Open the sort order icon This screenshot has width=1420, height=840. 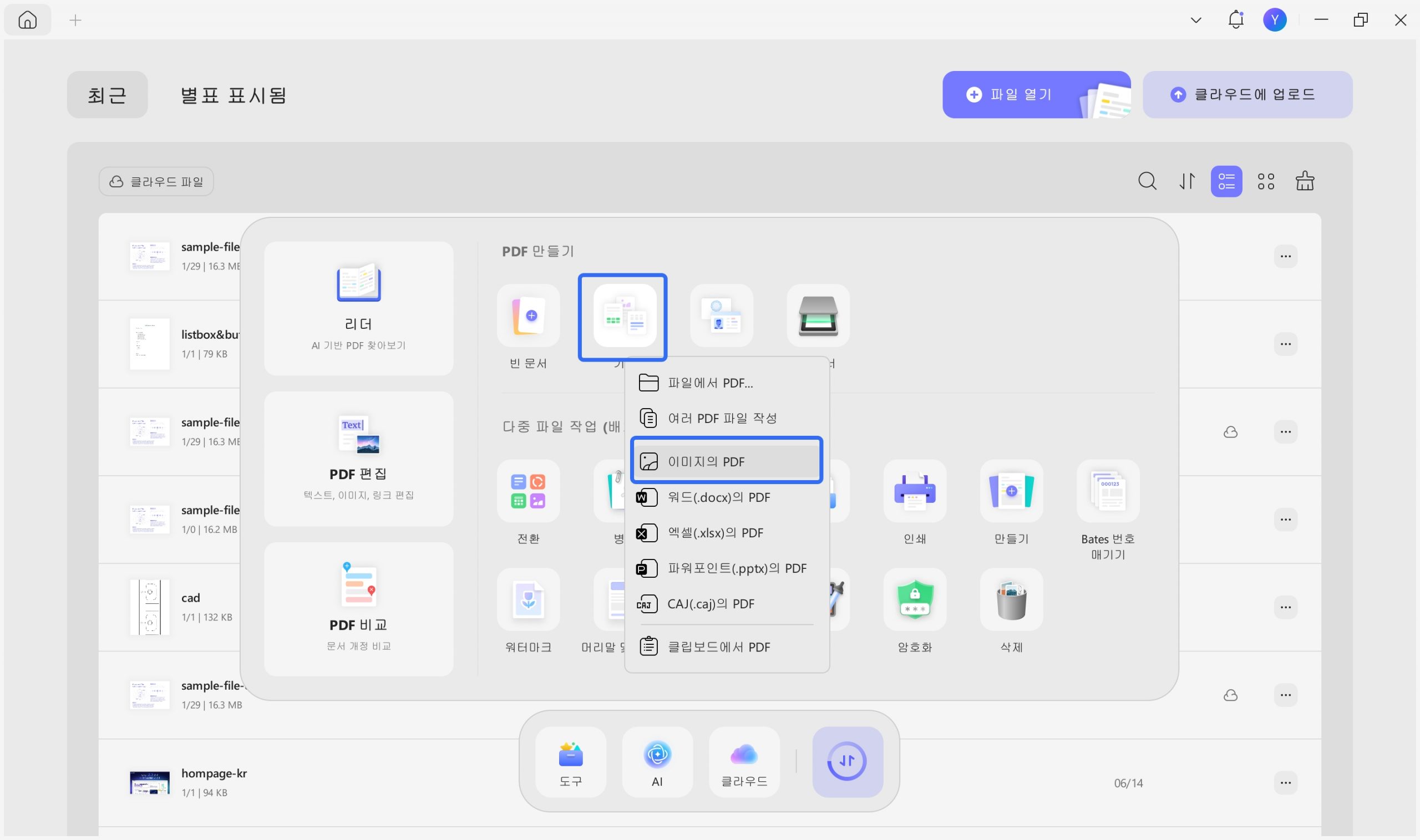(1186, 181)
